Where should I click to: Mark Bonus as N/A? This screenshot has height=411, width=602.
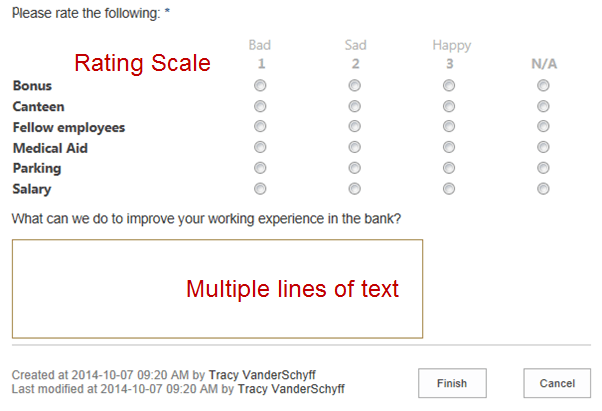coord(543,86)
